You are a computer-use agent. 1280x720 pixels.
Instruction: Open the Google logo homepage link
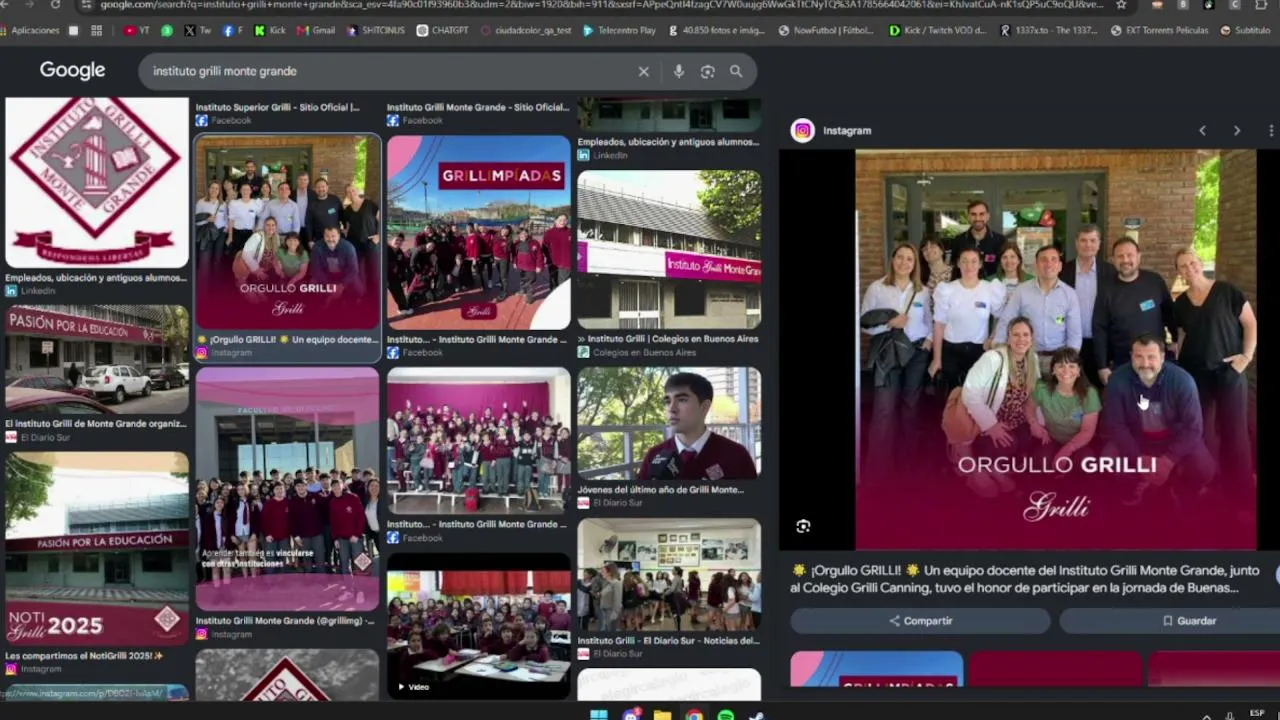pyautogui.click(x=72, y=70)
